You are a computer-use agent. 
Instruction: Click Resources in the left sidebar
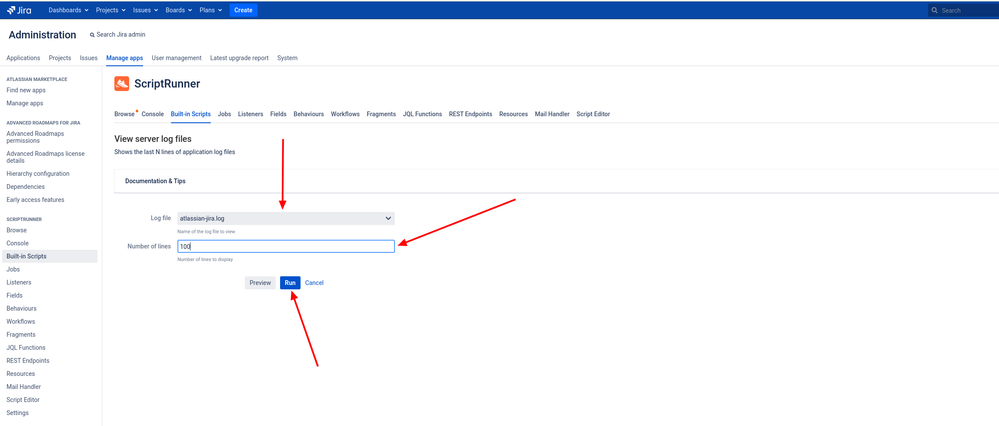[x=20, y=374]
